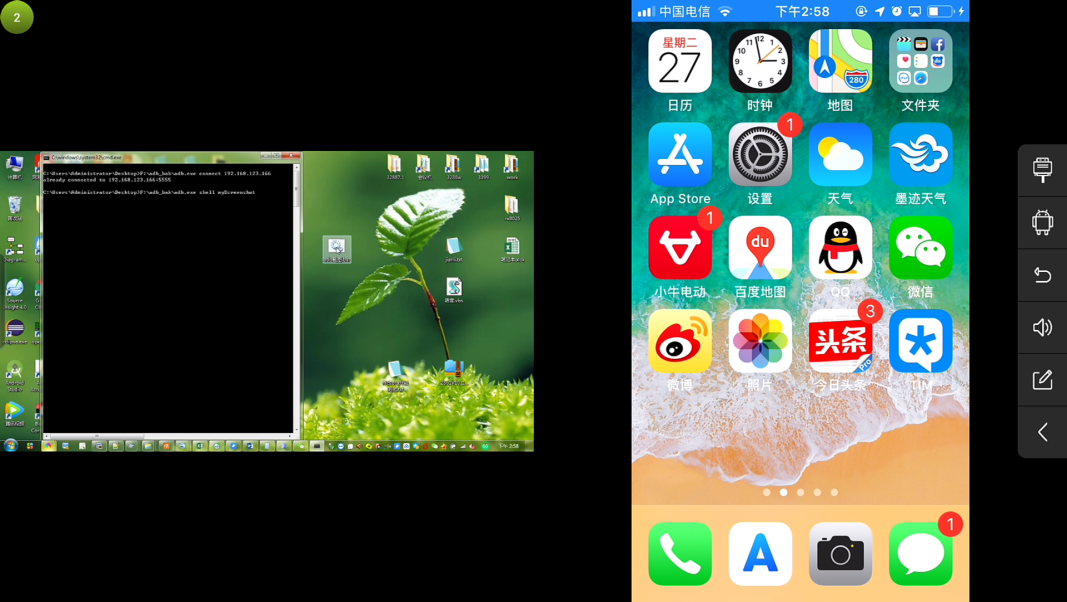
Task: Open the Photos app
Action: [760, 341]
